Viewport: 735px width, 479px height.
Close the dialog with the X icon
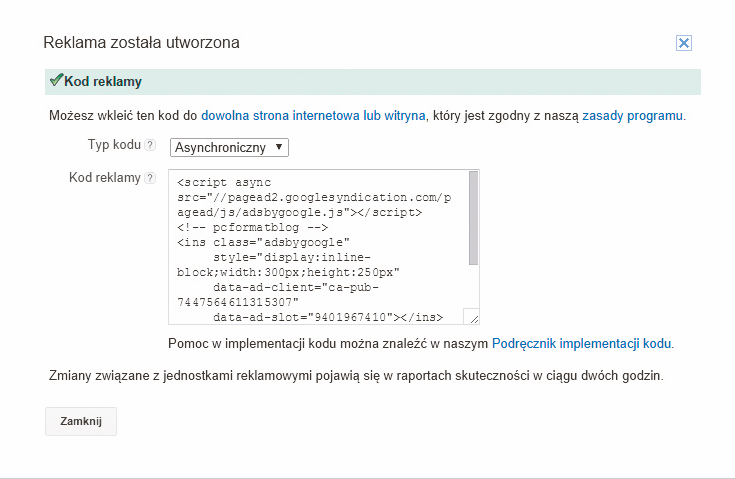click(x=684, y=43)
